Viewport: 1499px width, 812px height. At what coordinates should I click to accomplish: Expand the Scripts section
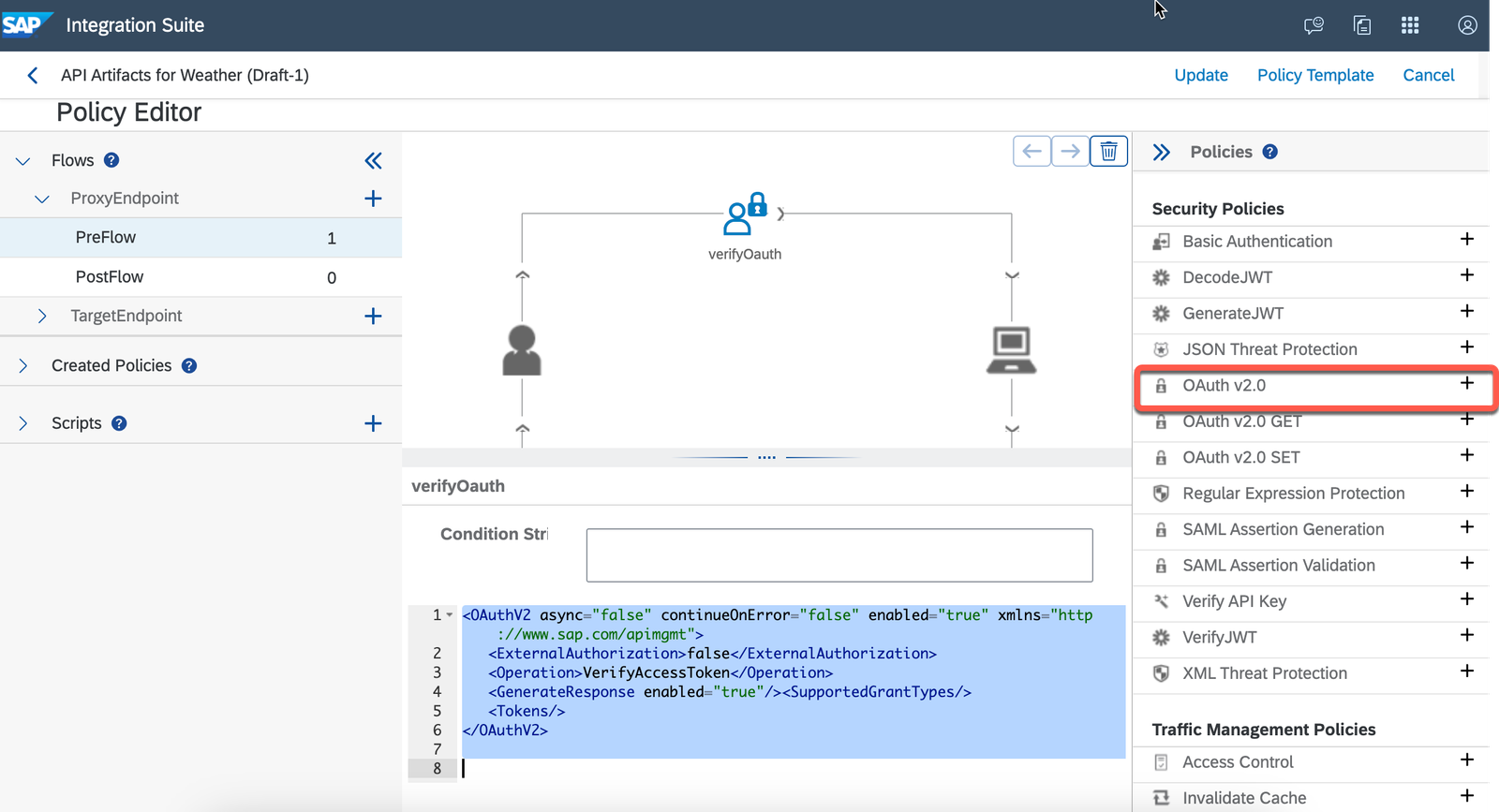[x=23, y=423]
